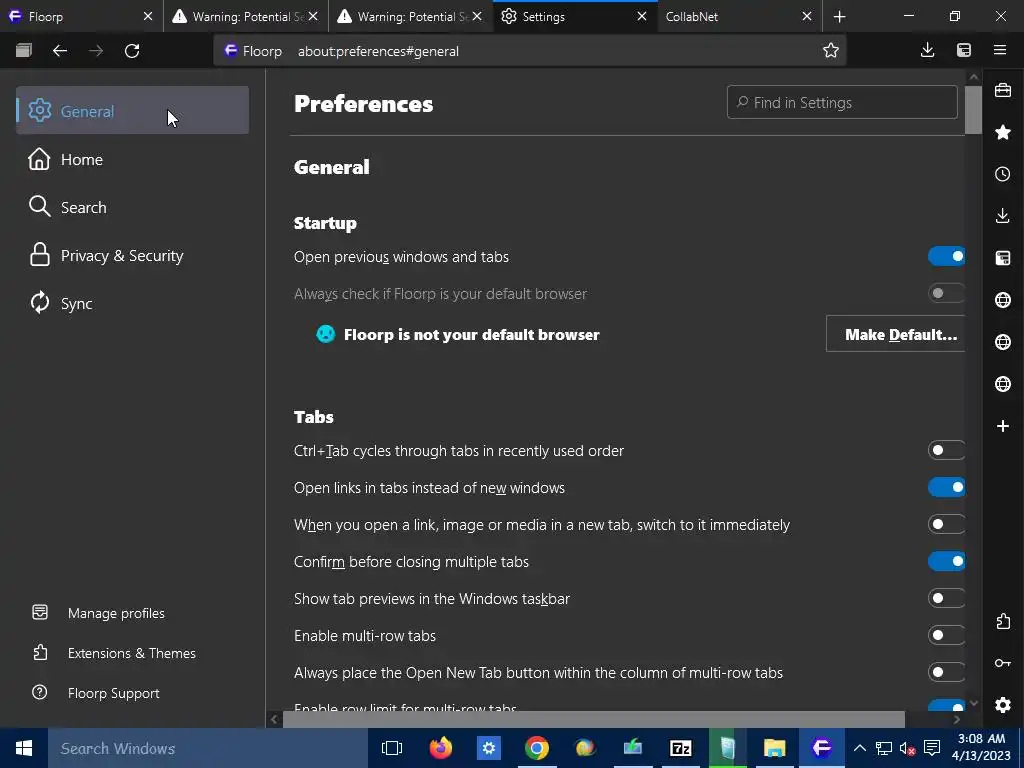
Task: Open downloads panel in the right sidebar
Action: (1003, 216)
